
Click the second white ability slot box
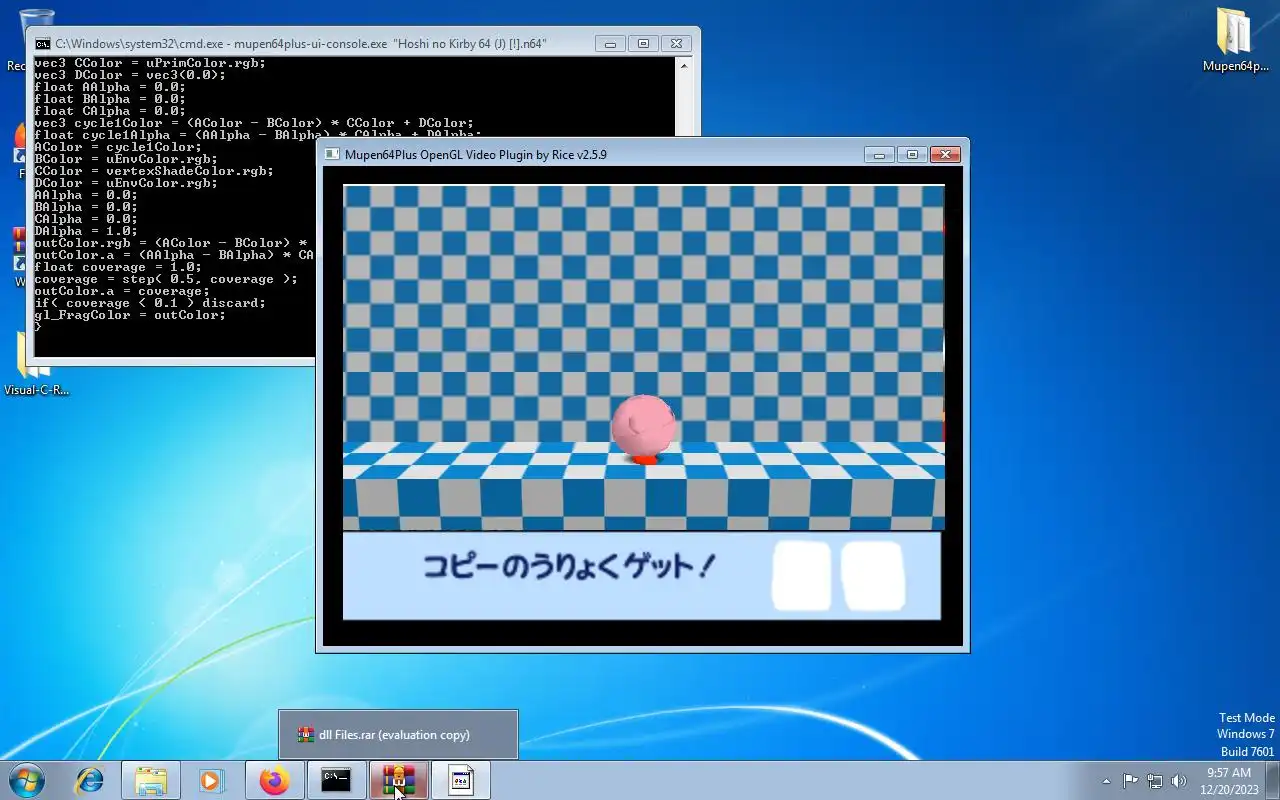tap(873, 576)
